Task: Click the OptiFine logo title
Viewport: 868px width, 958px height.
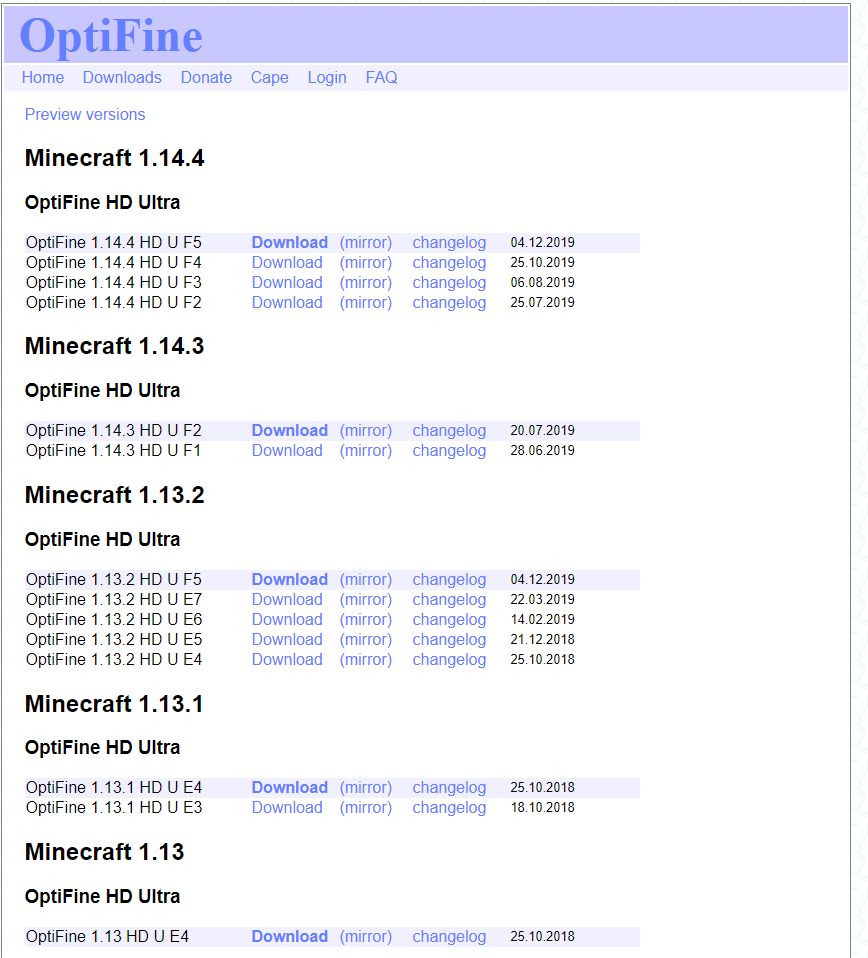Action: (x=111, y=35)
